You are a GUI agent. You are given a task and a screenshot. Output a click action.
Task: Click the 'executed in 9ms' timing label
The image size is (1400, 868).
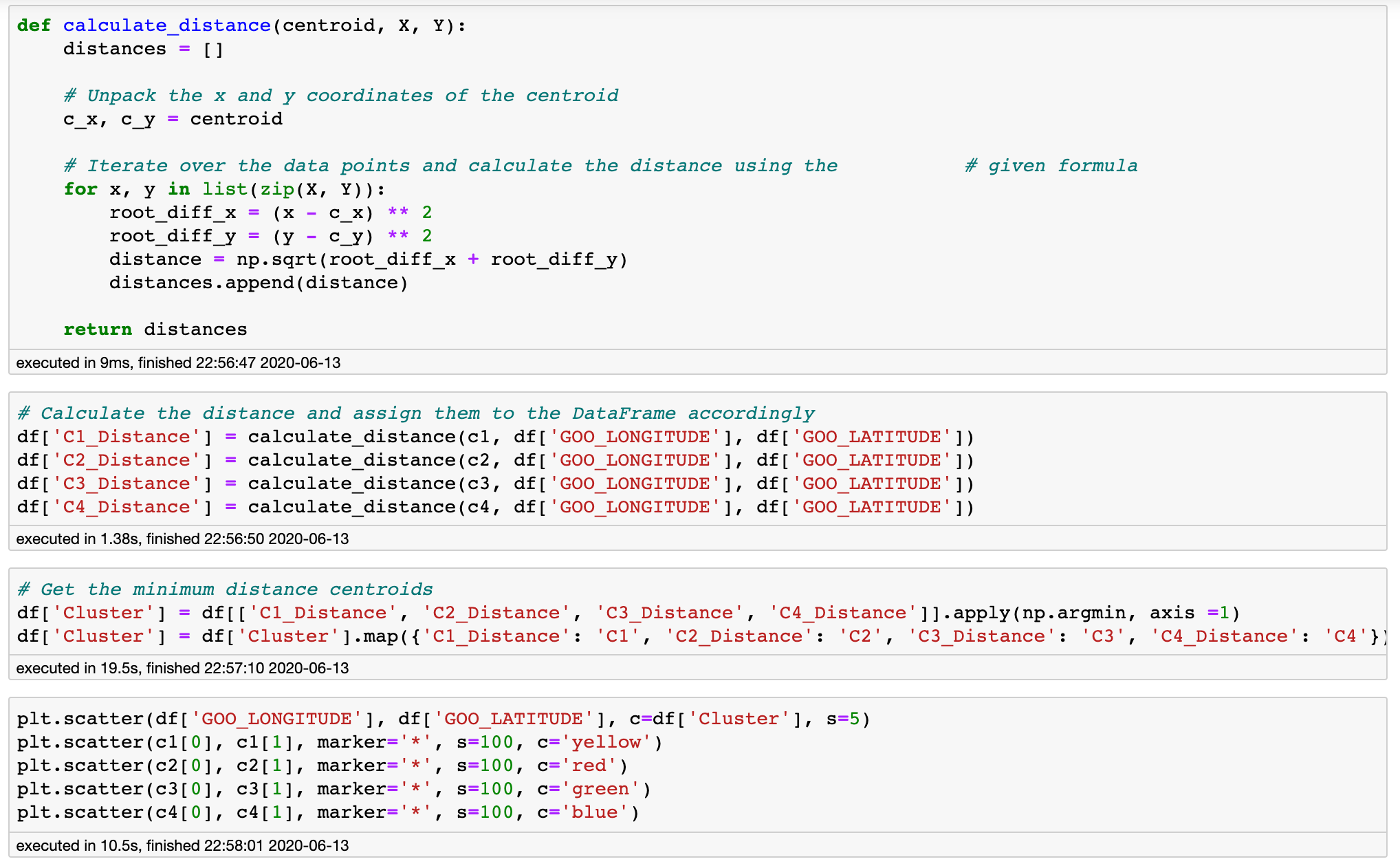178,362
